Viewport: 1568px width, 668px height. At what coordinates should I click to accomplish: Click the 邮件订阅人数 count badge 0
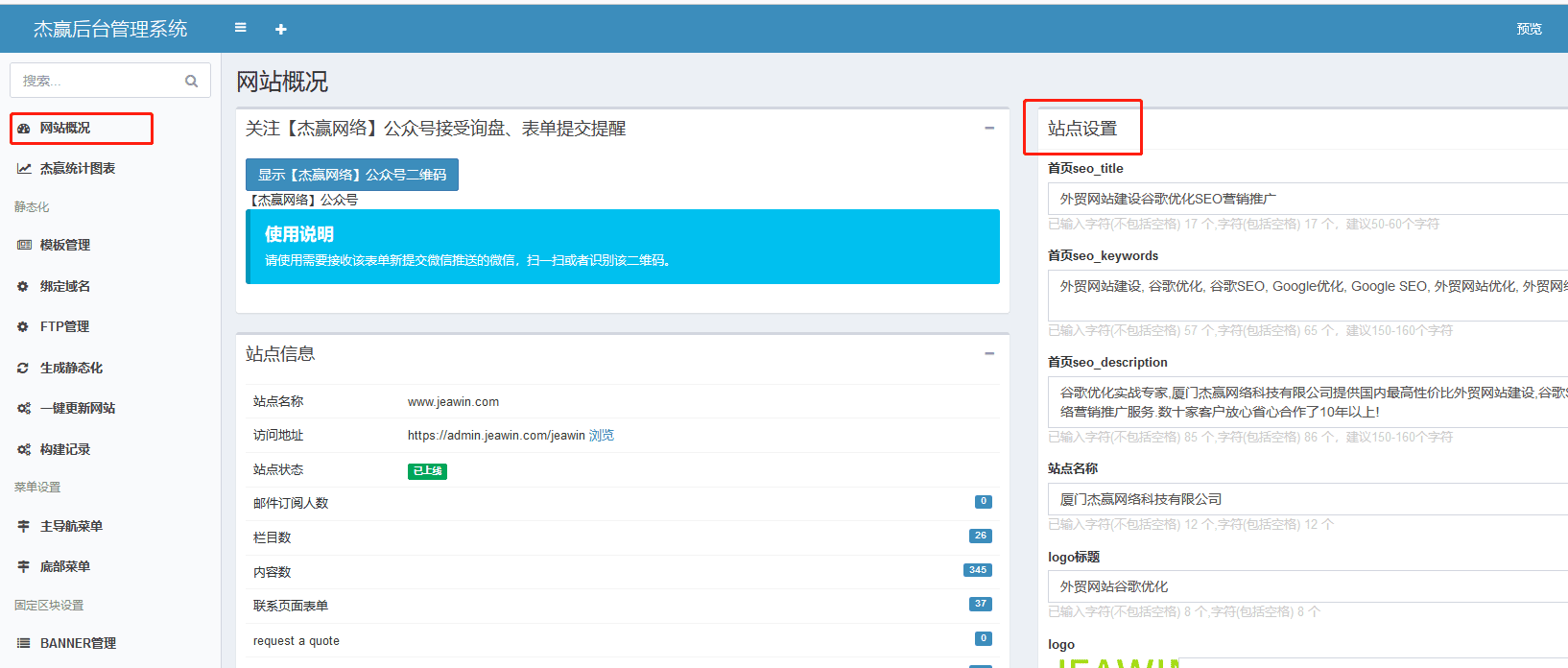tap(984, 502)
